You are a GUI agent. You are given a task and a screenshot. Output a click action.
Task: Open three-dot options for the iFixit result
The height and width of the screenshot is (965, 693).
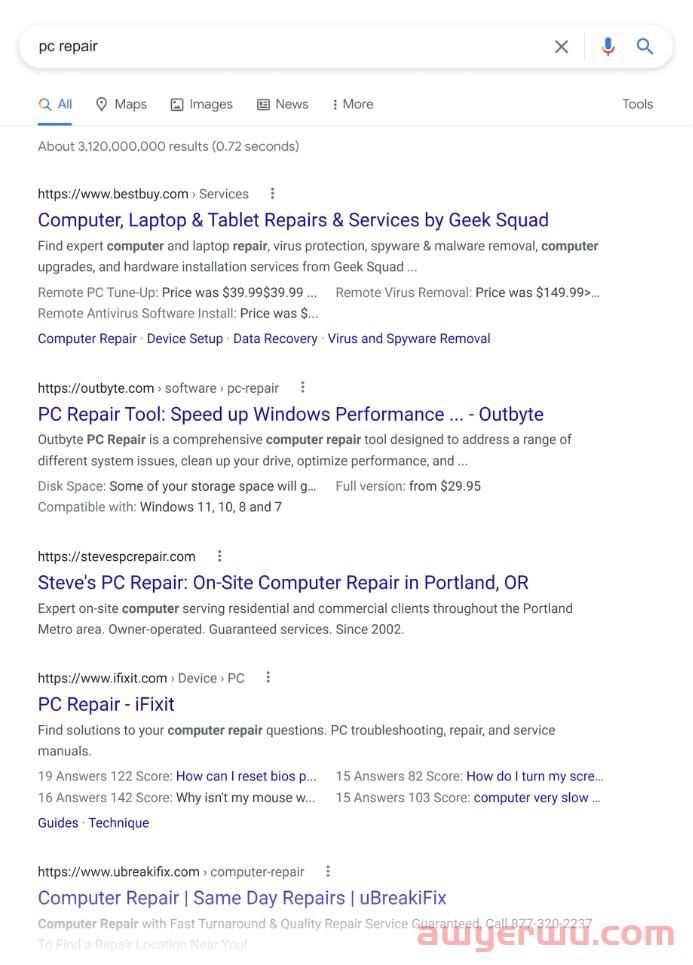(x=268, y=678)
